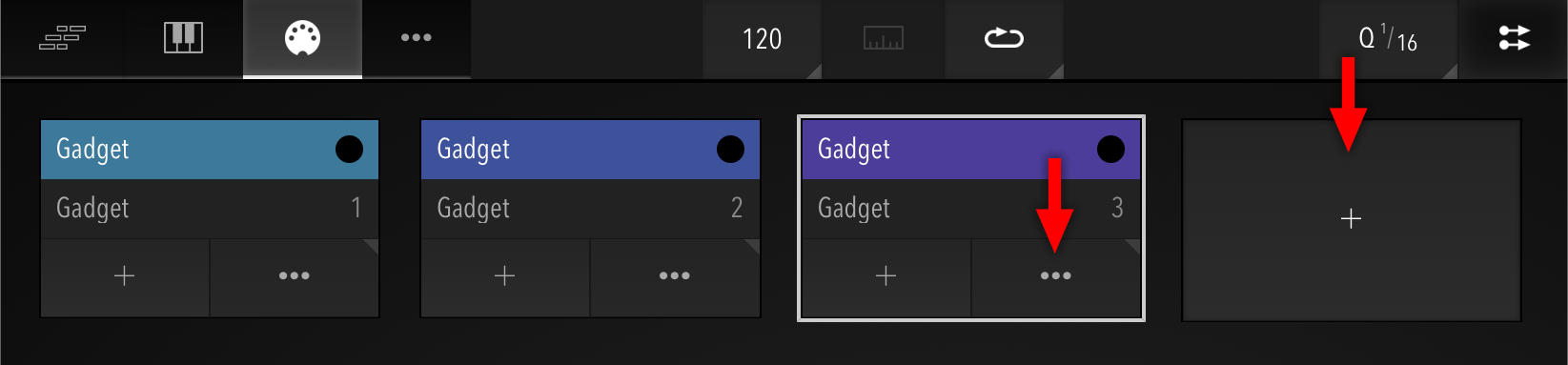Click the 120 tempo field
This screenshot has width=1568, height=365.
pyautogui.click(x=762, y=39)
